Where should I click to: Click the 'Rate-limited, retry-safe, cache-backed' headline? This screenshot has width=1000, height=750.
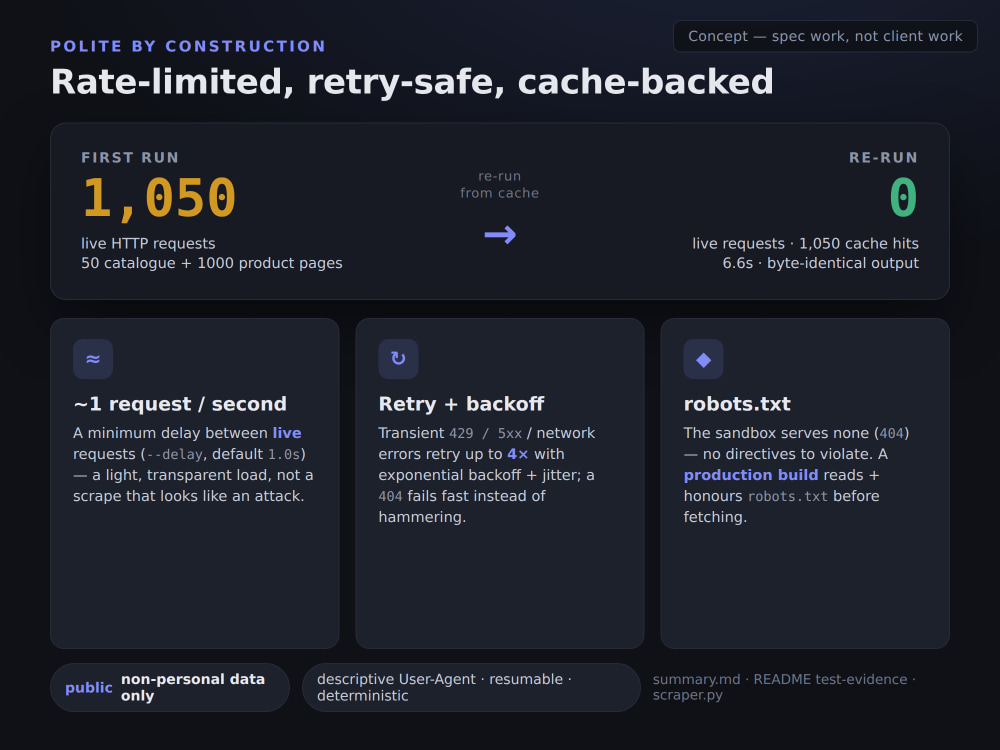pos(412,82)
